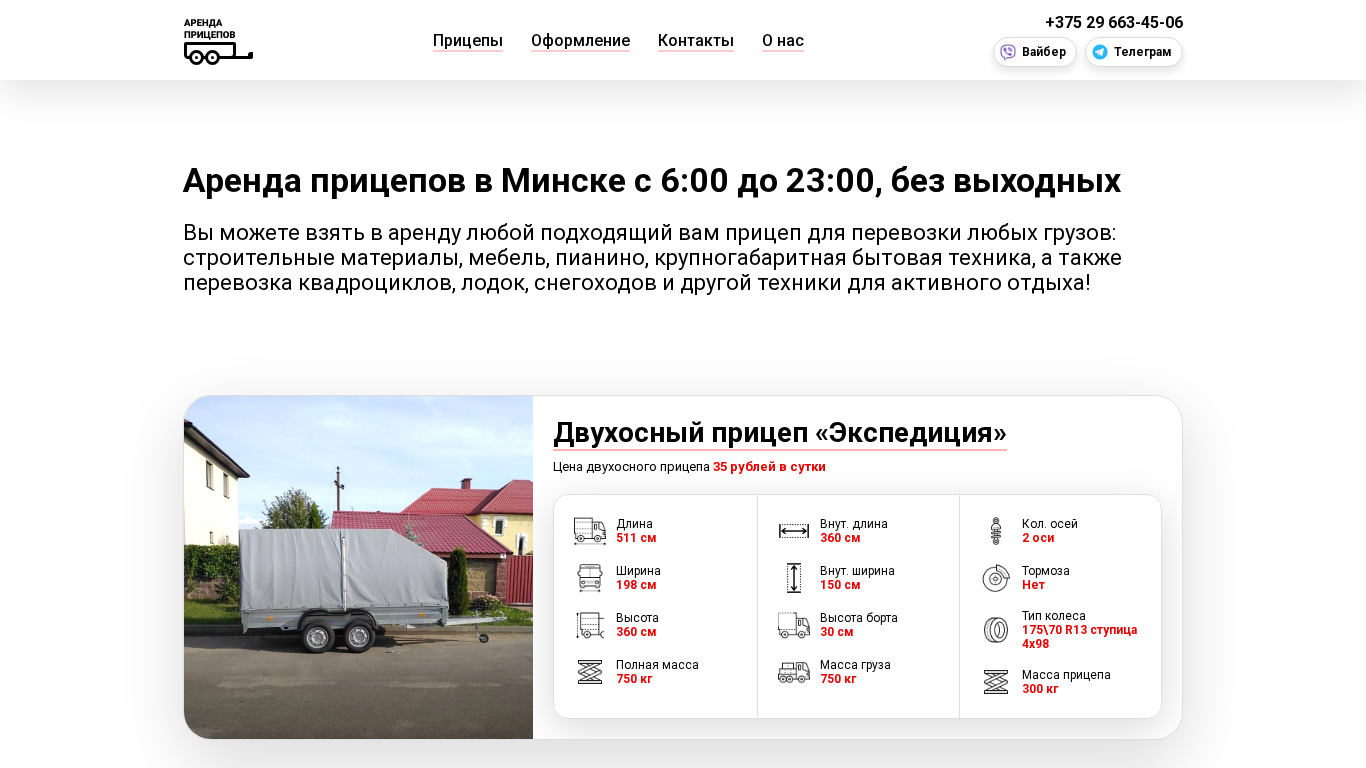Select the О нас menu item
1366x768 pixels.
pos(783,41)
